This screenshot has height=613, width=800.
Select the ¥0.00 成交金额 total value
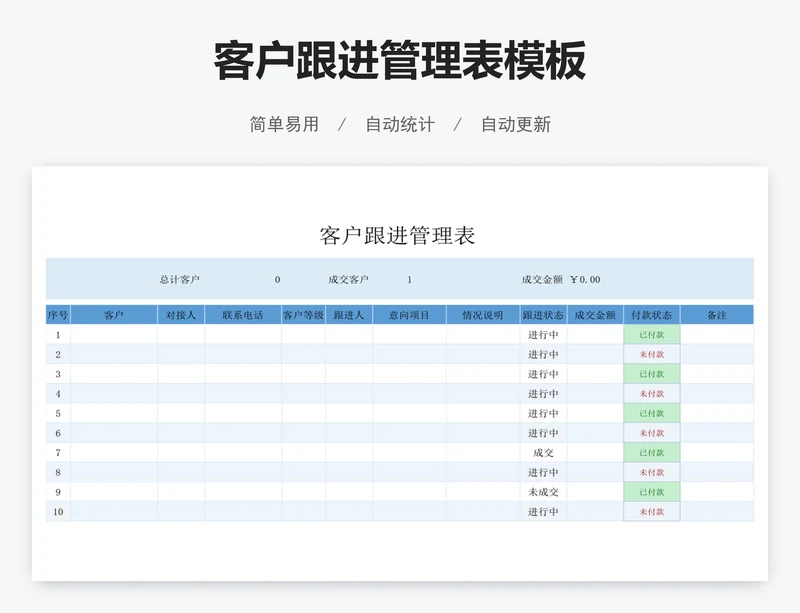pos(585,280)
